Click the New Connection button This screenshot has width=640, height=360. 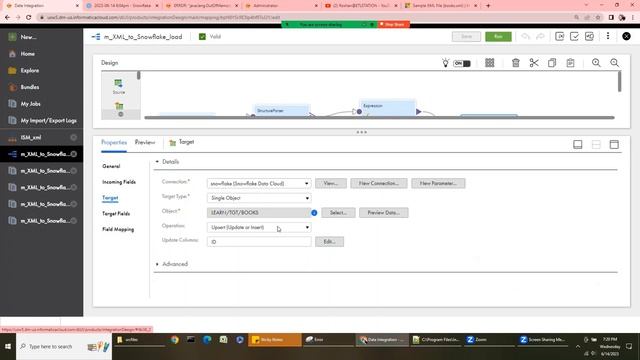click(x=379, y=183)
